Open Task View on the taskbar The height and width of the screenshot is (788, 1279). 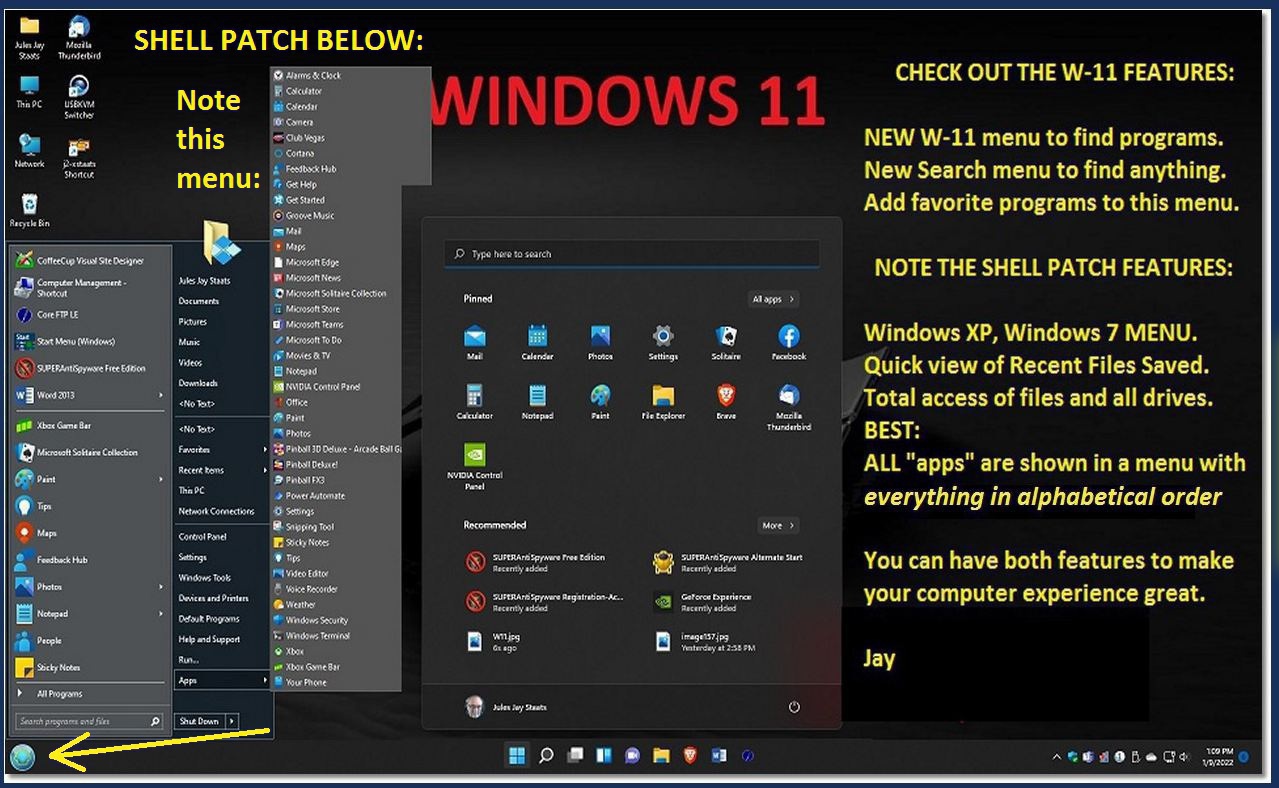[x=575, y=755]
